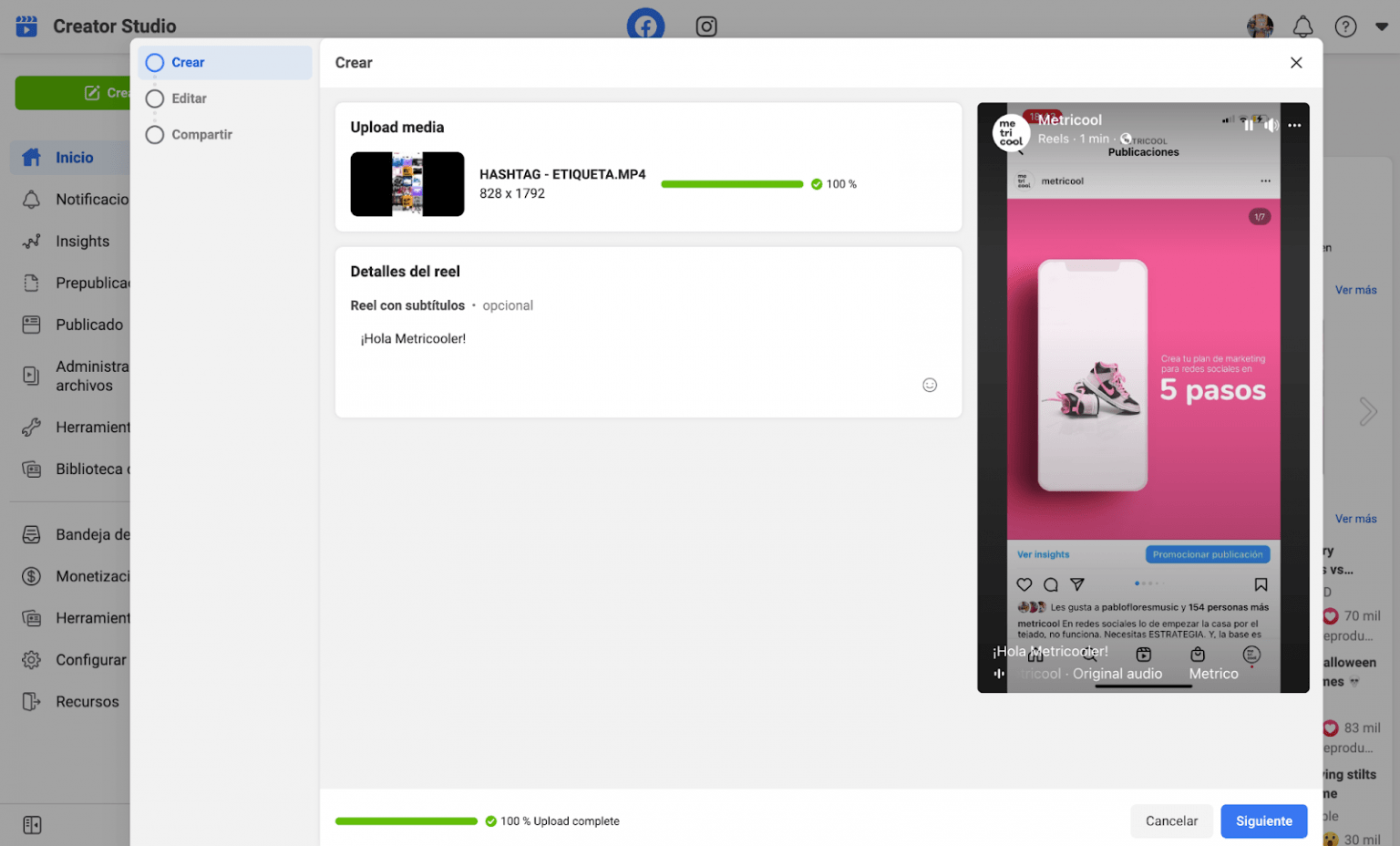Click the "828 x 1792" dimensions text
1400x846 pixels.
512,194
